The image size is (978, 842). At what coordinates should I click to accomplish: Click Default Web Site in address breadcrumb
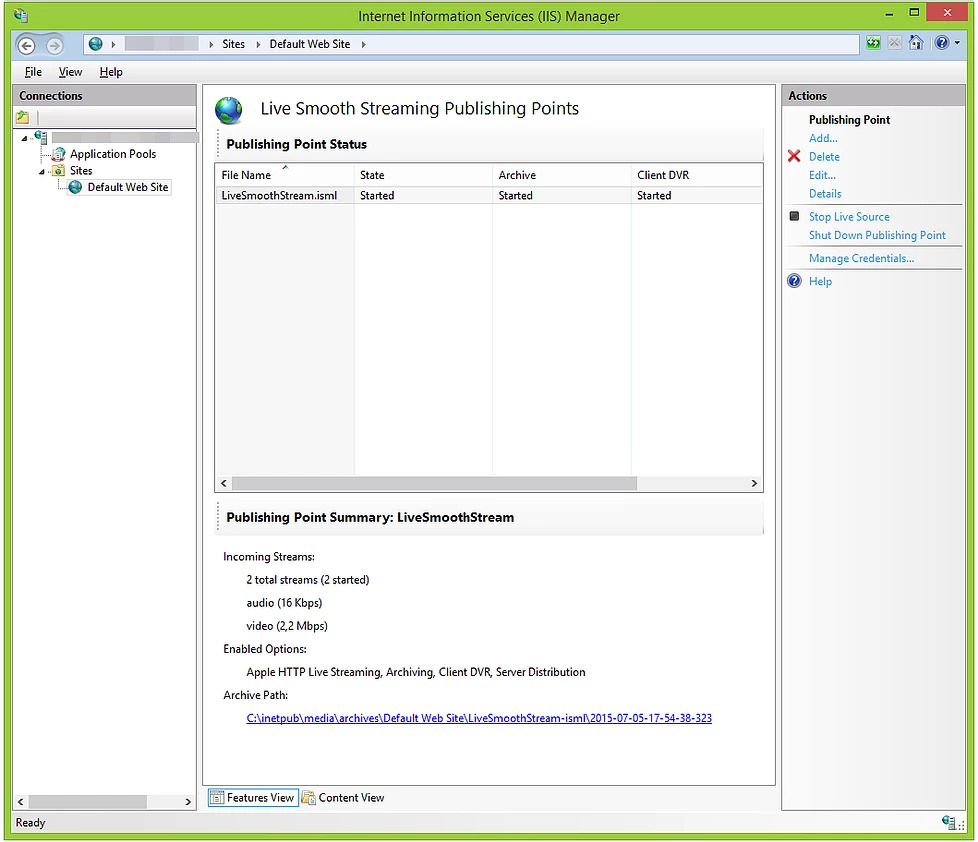point(309,44)
